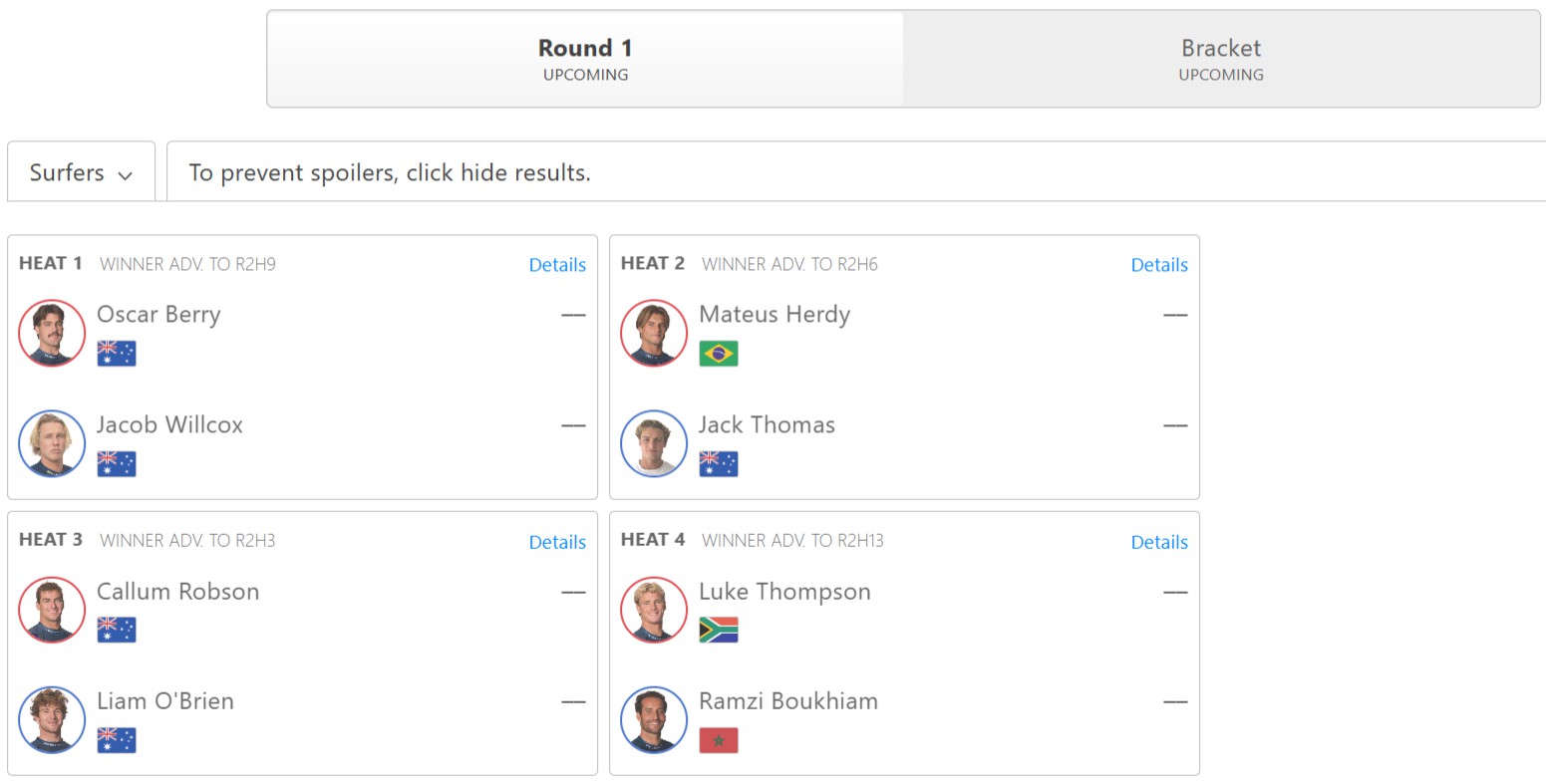This screenshot has width=1546, height=784.
Task: Click Australian flag under Oscar Berry
Action: point(117,354)
